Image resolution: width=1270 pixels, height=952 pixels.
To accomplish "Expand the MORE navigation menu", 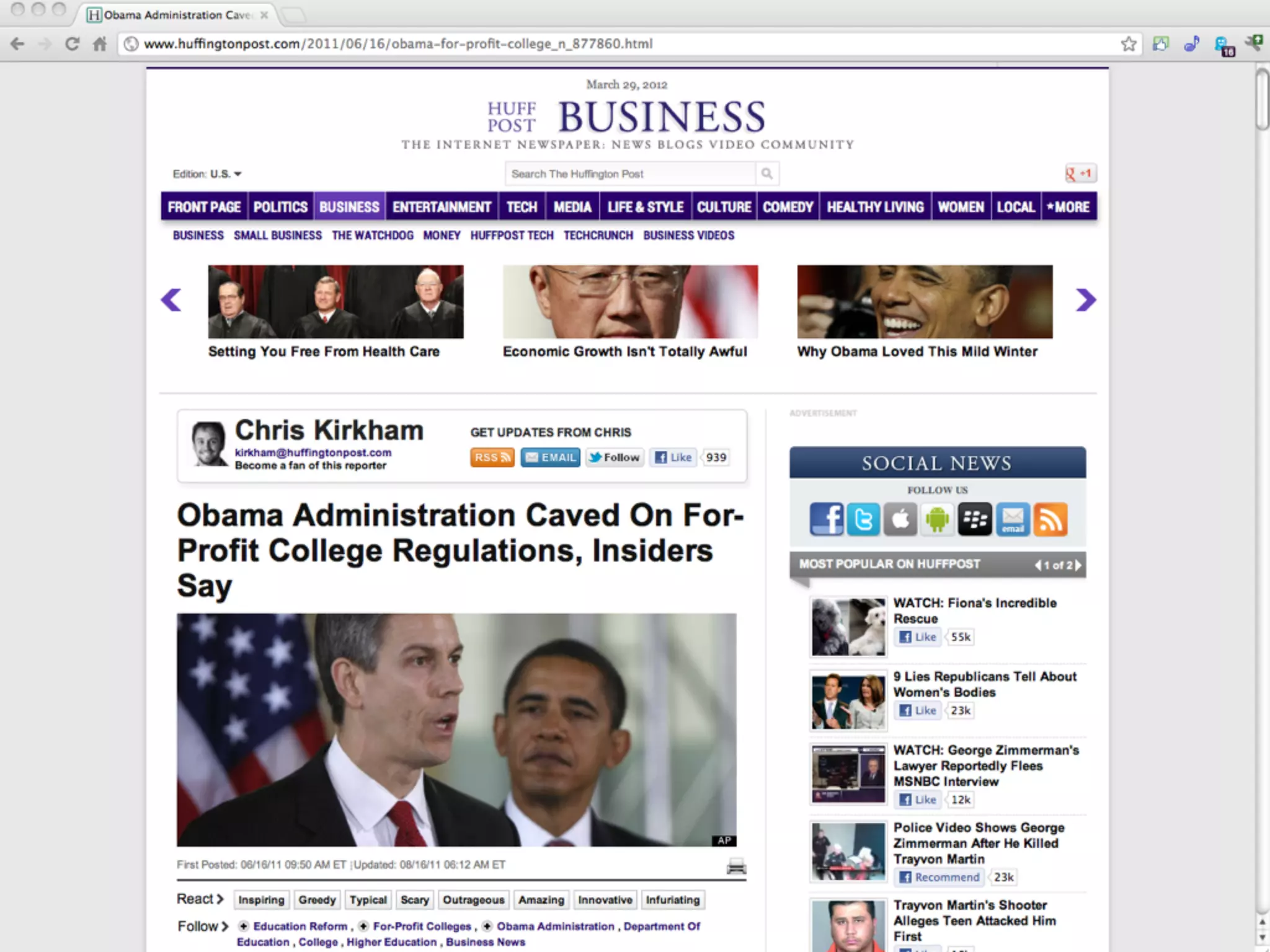I will (x=1068, y=207).
